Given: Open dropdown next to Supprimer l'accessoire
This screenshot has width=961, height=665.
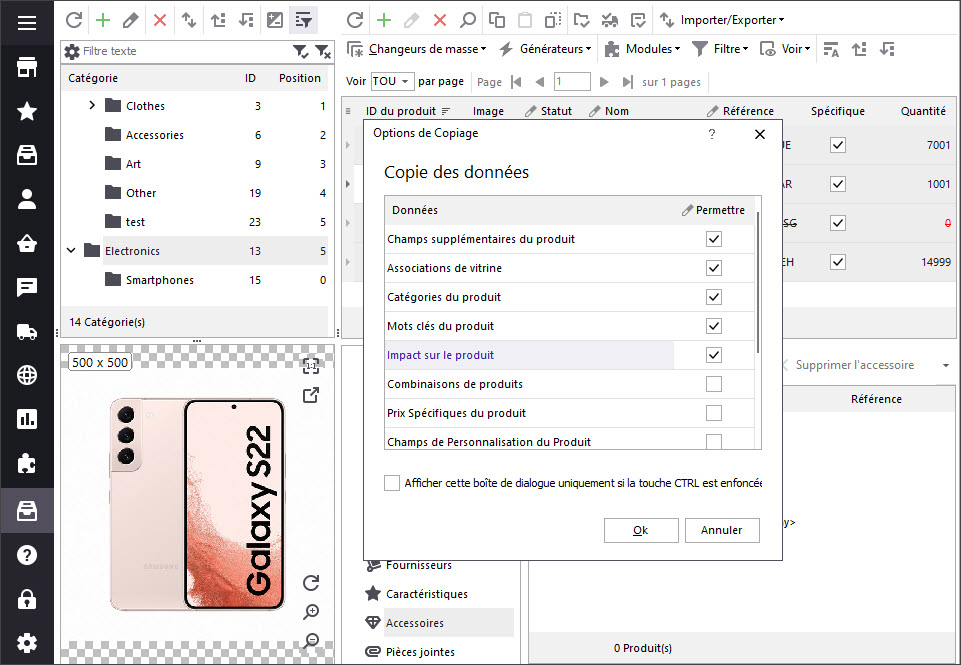Looking at the screenshot, I should click(946, 365).
